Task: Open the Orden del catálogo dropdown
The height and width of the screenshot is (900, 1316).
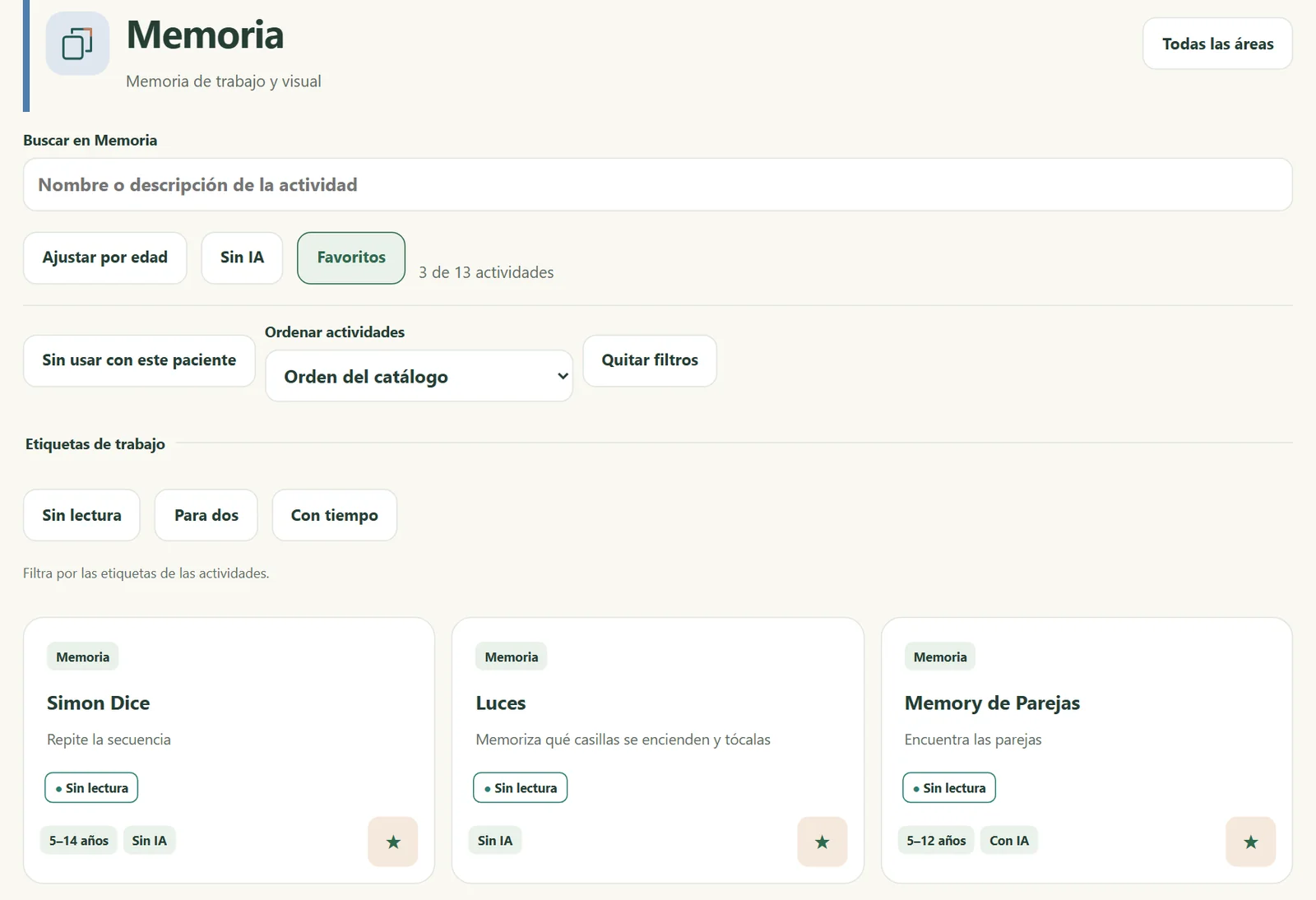Action: [x=419, y=376]
